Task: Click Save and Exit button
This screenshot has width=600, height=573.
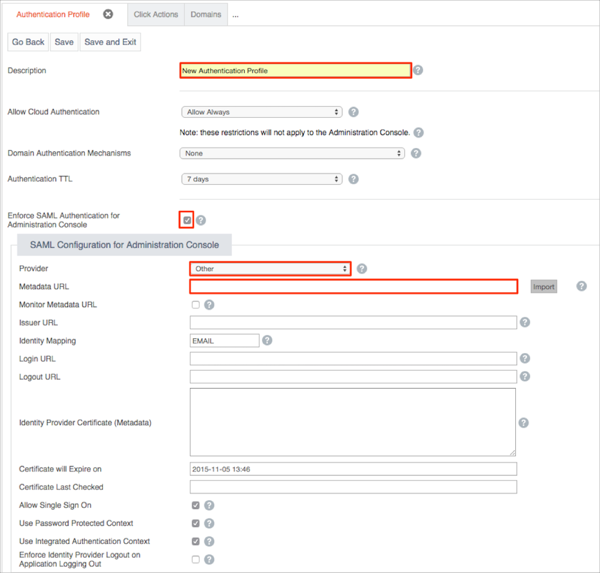Action: [x=111, y=42]
